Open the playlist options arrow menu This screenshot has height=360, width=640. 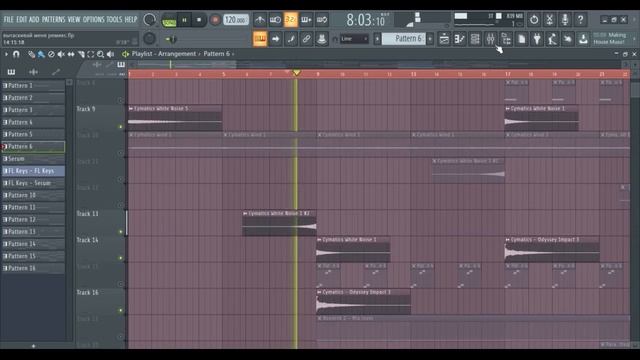pyautogui.click(x=6, y=54)
